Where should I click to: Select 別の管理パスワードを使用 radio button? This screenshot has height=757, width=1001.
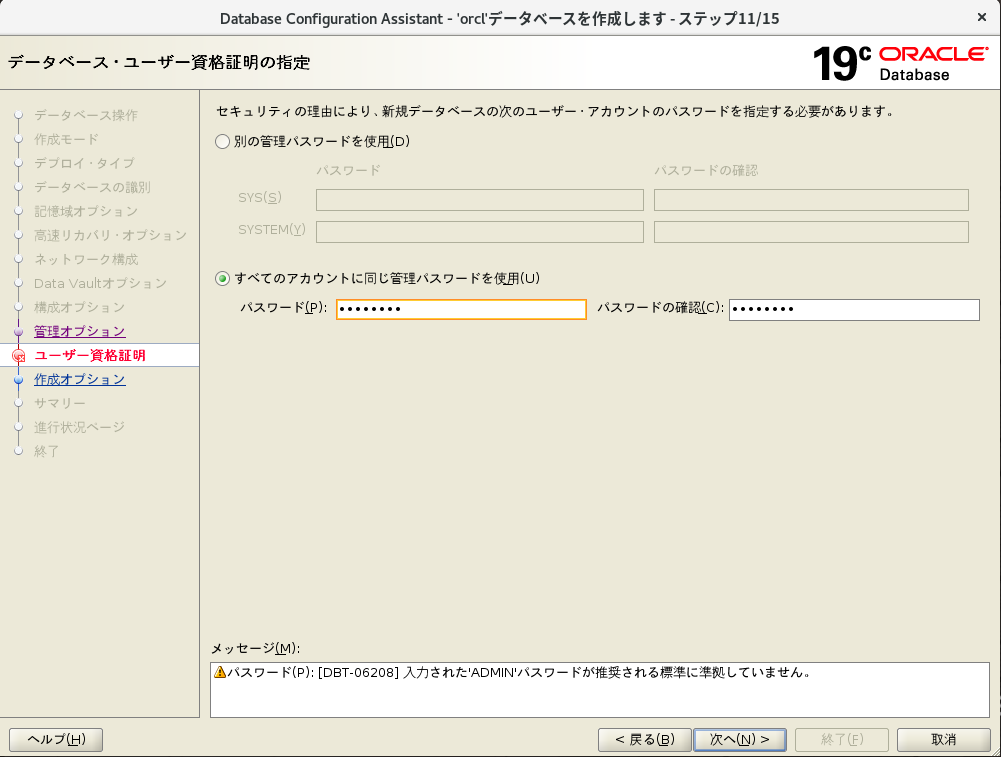223,142
